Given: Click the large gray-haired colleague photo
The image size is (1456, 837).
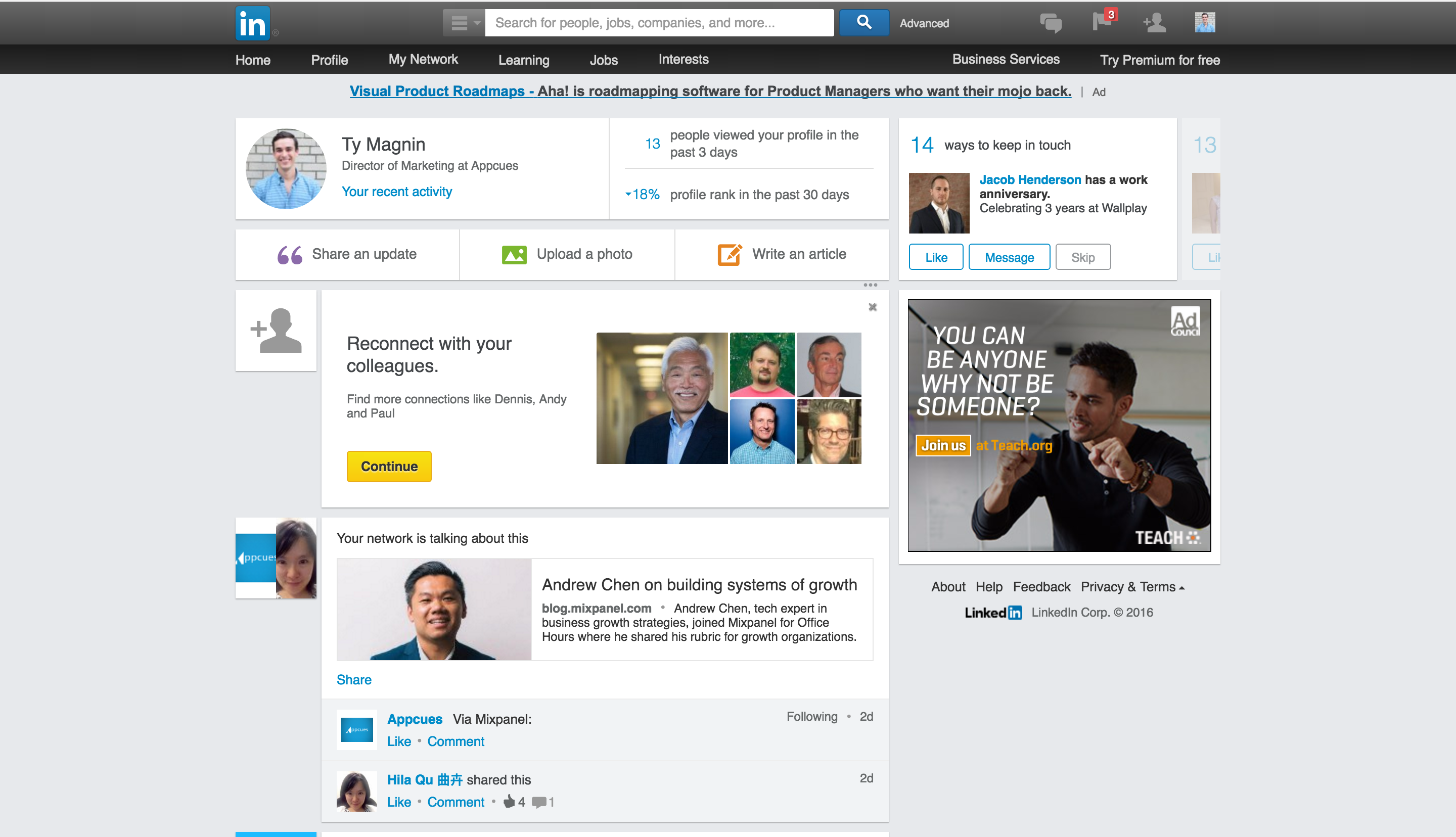Looking at the screenshot, I should point(662,398).
